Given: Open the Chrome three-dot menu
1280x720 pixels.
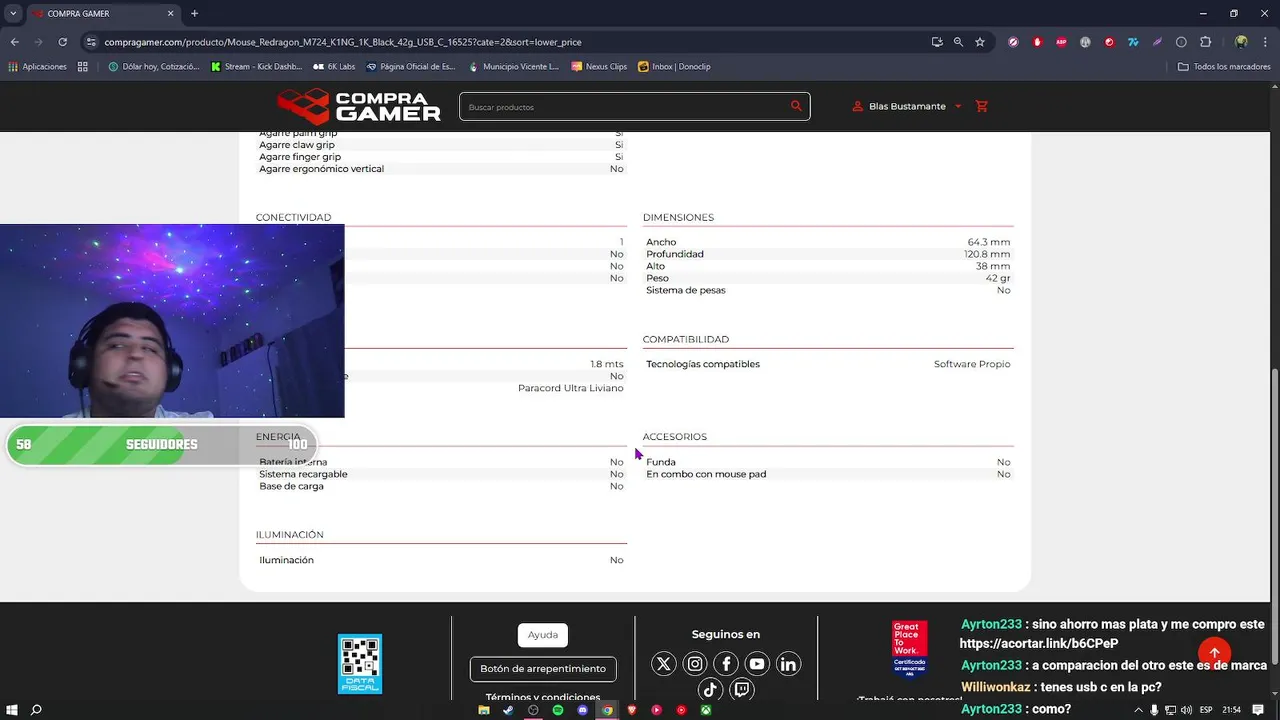Looking at the screenshot, I should pyautogui.click(x=1265, y=42).
